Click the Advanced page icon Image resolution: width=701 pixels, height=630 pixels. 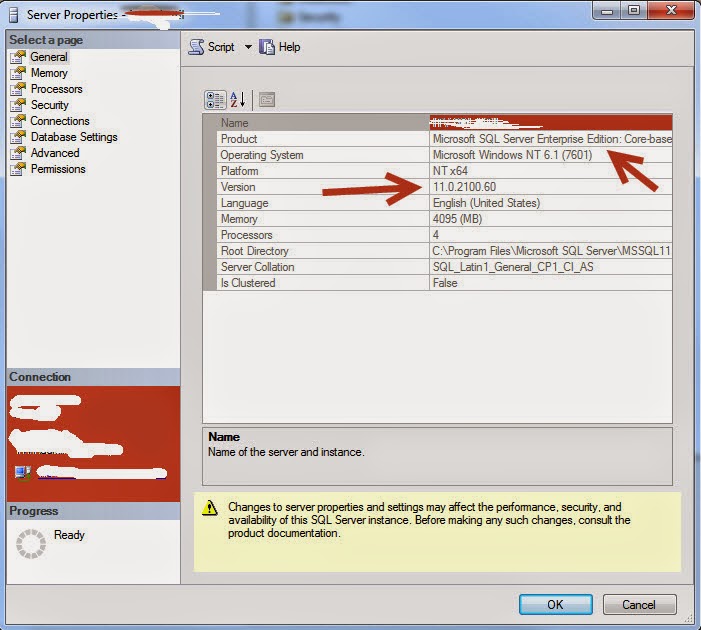(18, 153)
